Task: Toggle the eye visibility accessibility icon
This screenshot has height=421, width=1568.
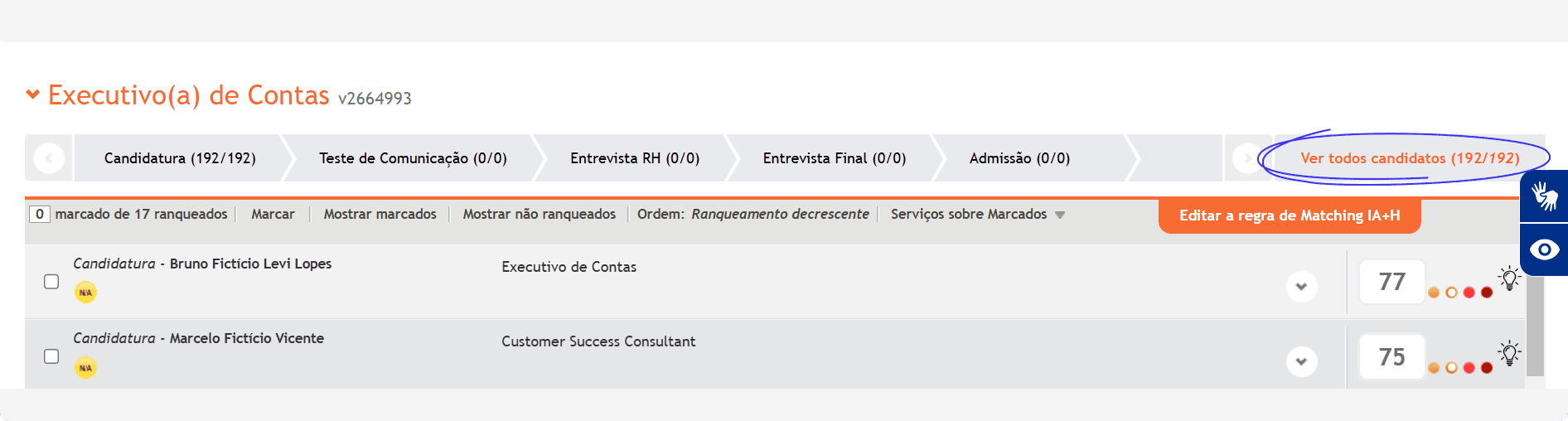Action: coord(1544,249)
